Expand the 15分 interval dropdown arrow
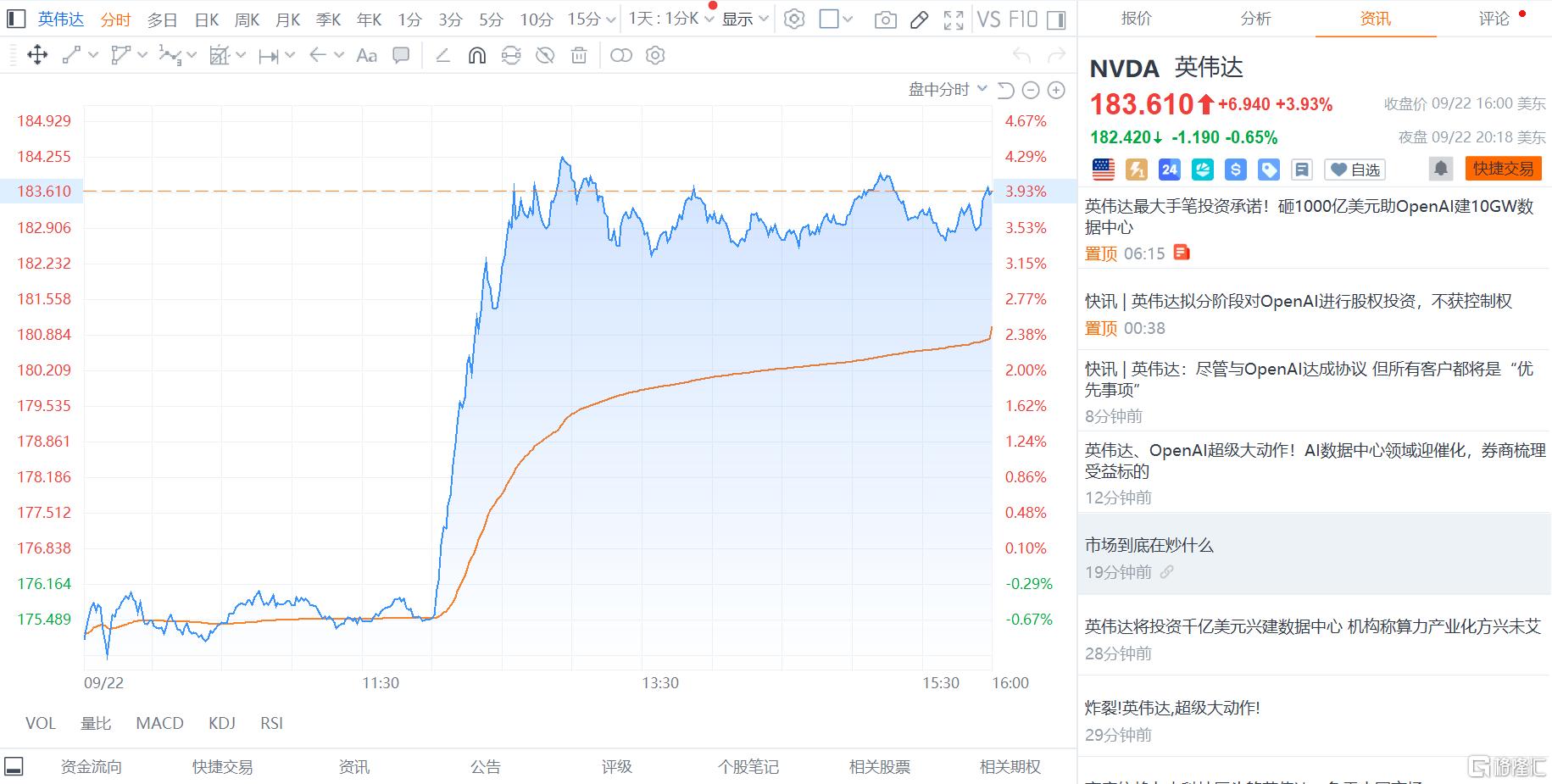This screenshot has height=784, width=1552. click(x=609, y=19)
